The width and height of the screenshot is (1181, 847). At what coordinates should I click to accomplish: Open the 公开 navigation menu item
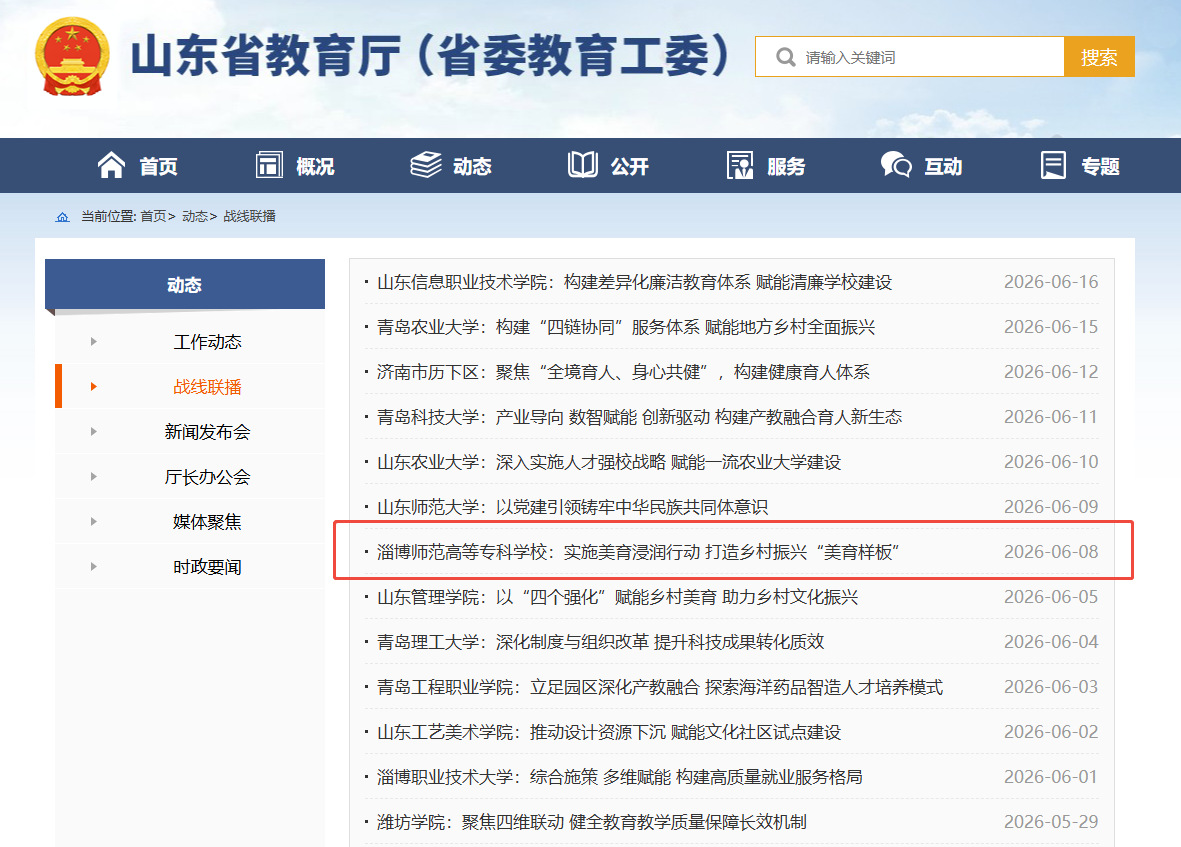click(x=630, y=166)
